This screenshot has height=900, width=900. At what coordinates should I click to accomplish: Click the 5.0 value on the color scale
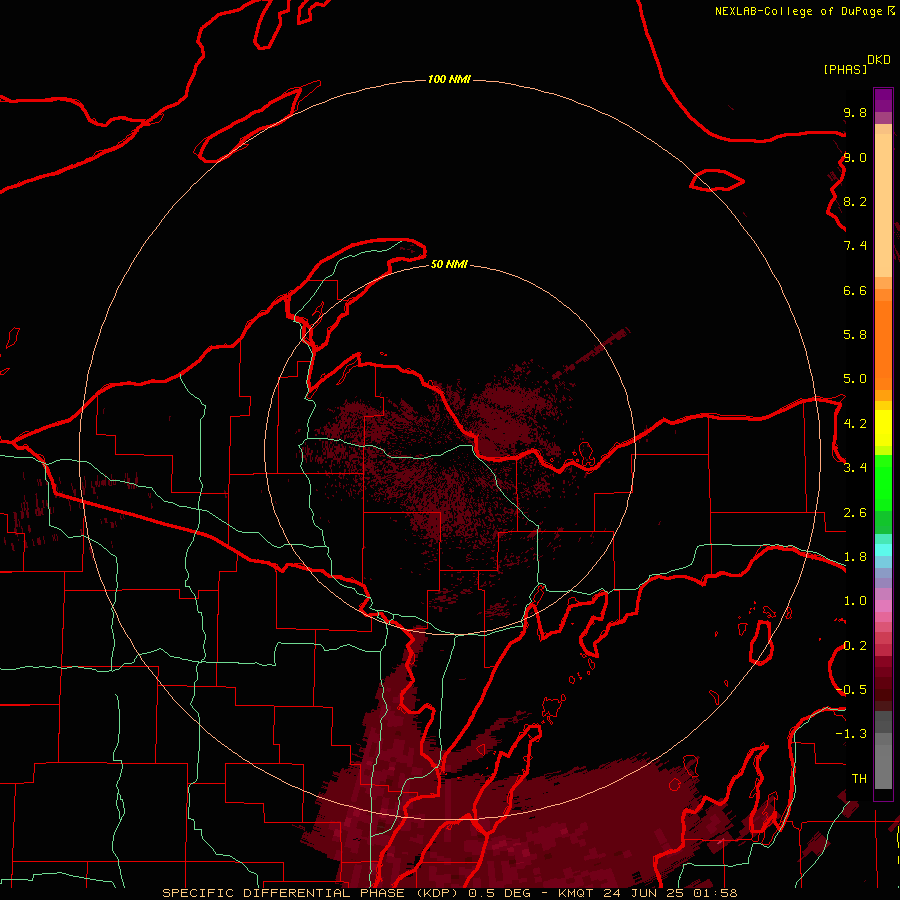click(x=855, y=379)
